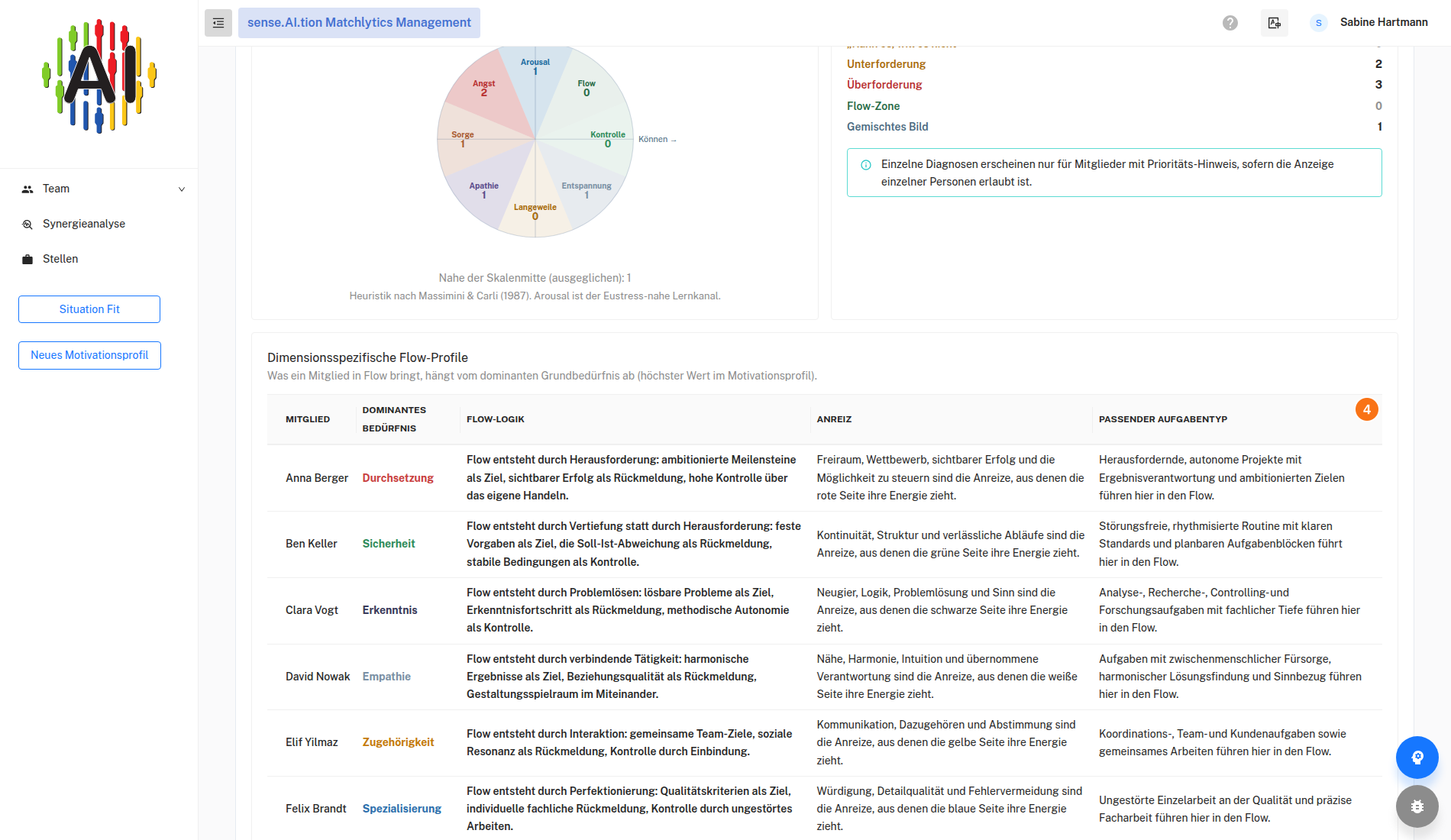Viewport: 1451px width, 840px height.
Task: Select the Arousal segment of the flow wheel
Action: click(535, 66)
